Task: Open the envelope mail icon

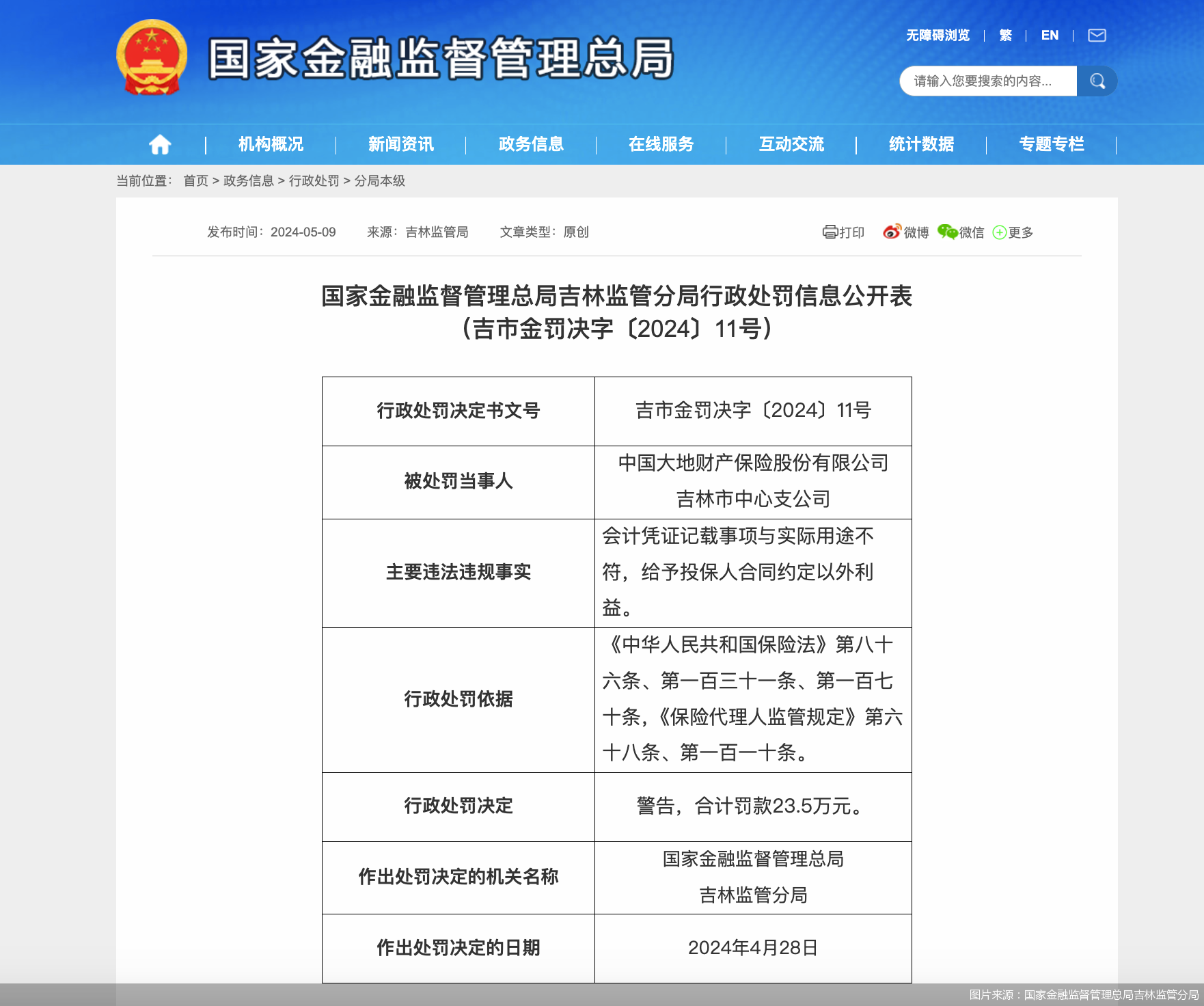Action: (1097, 35)
